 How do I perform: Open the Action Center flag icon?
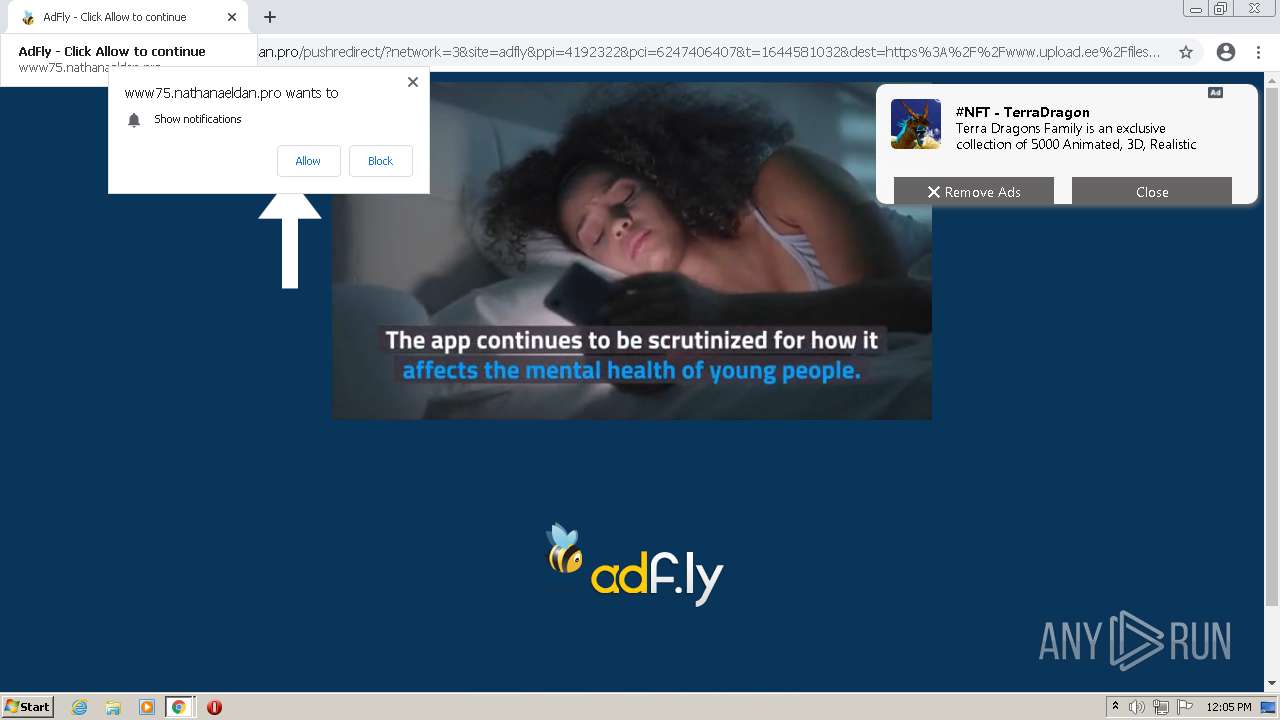[x=1185, y=707]
